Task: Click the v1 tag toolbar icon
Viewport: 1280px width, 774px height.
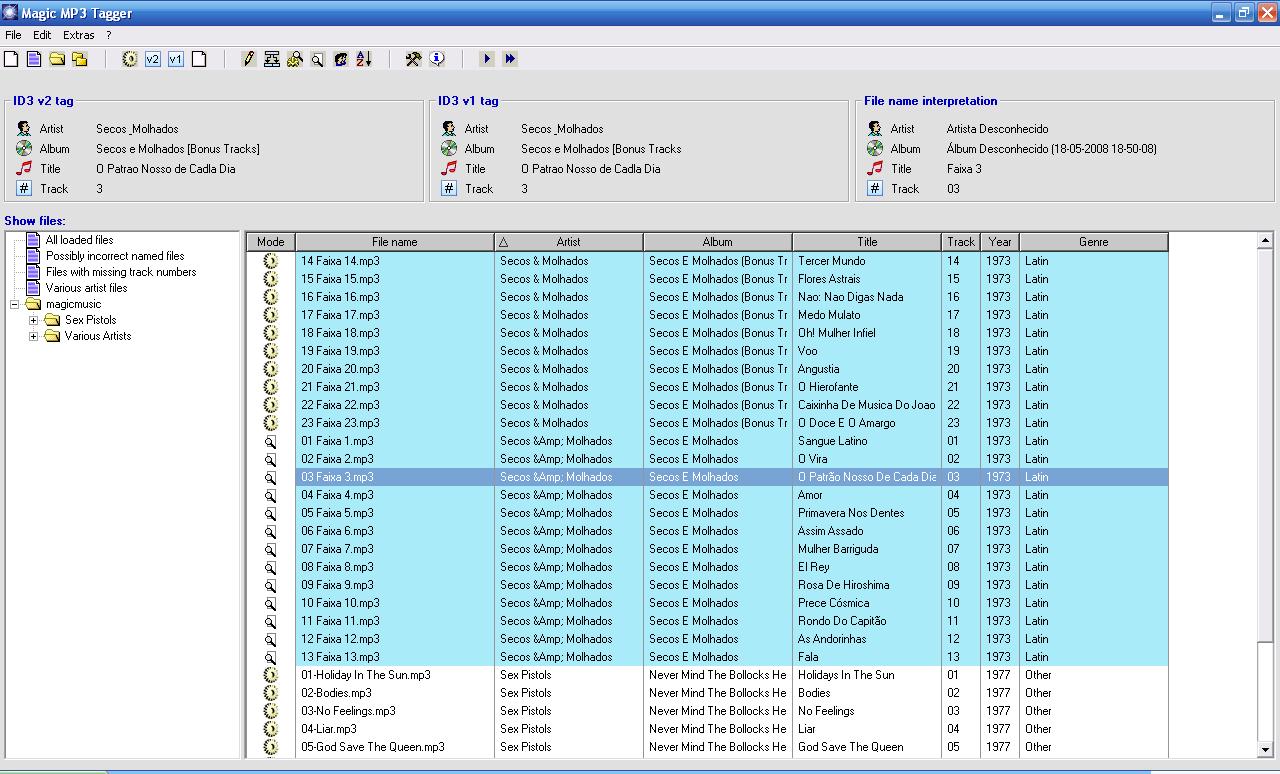Action: click(175, 60)
